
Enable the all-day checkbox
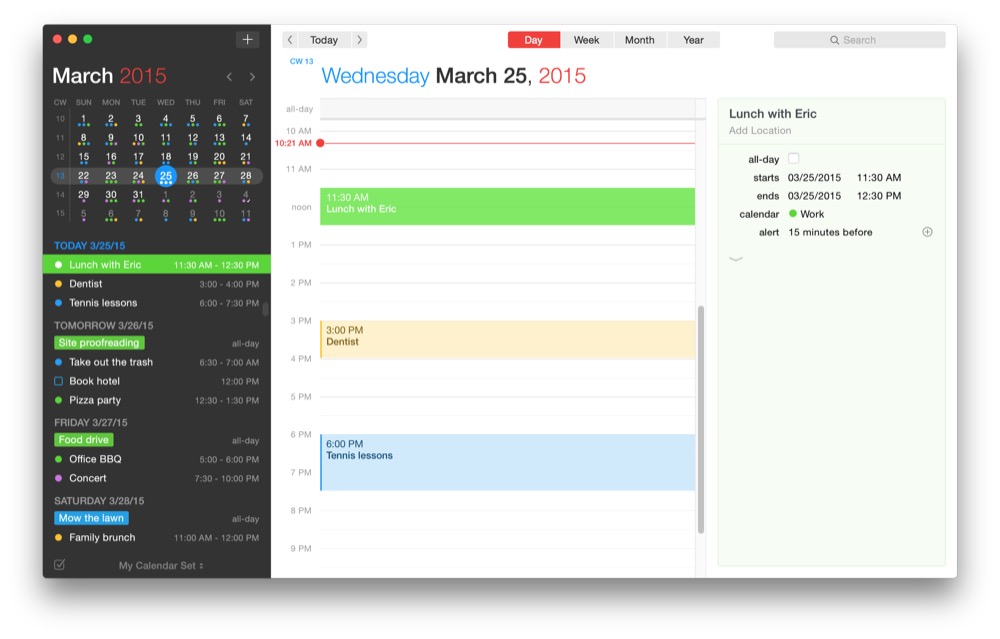point(794,159)
